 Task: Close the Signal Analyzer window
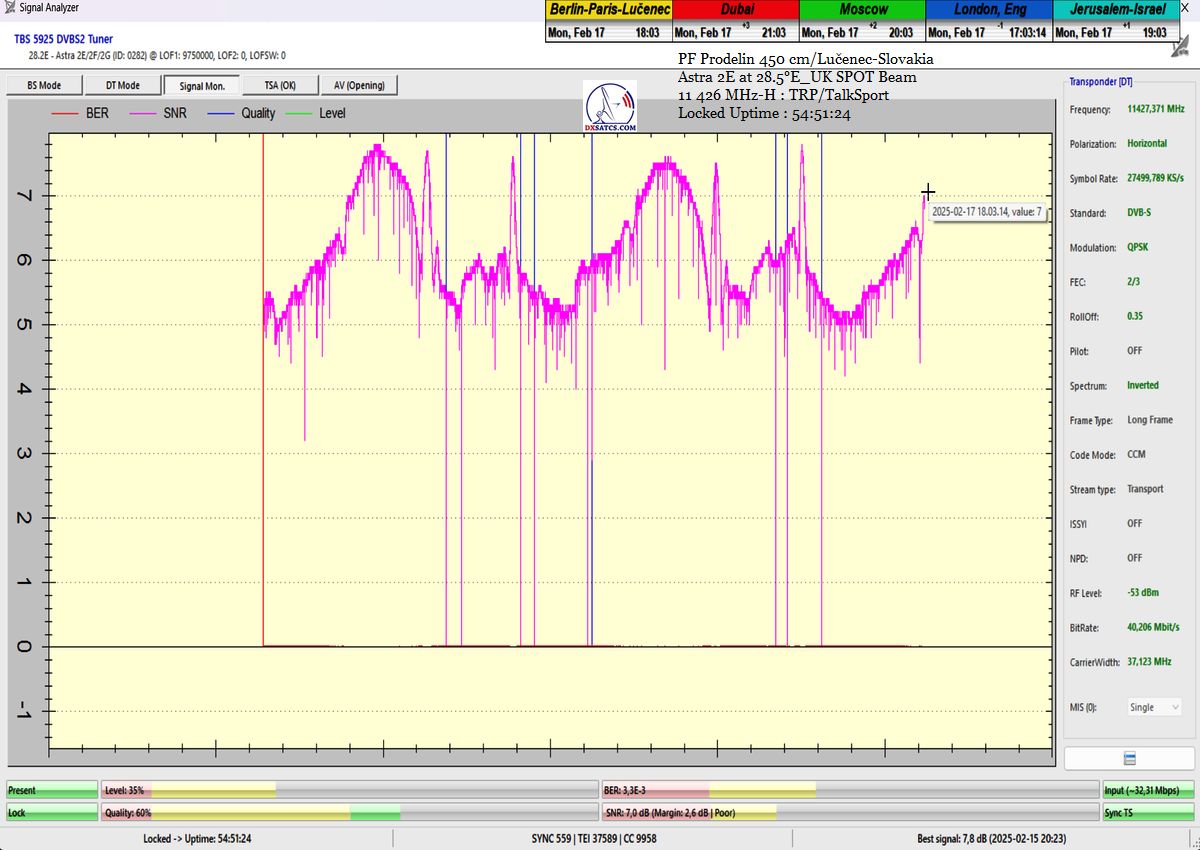1184,8
